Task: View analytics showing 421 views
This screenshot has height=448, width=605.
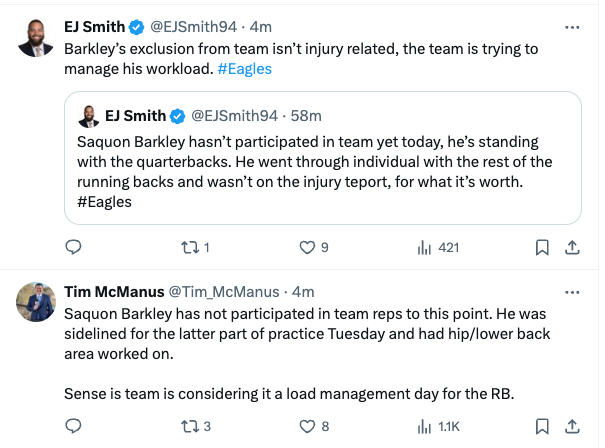Action: tap(423, 247)
